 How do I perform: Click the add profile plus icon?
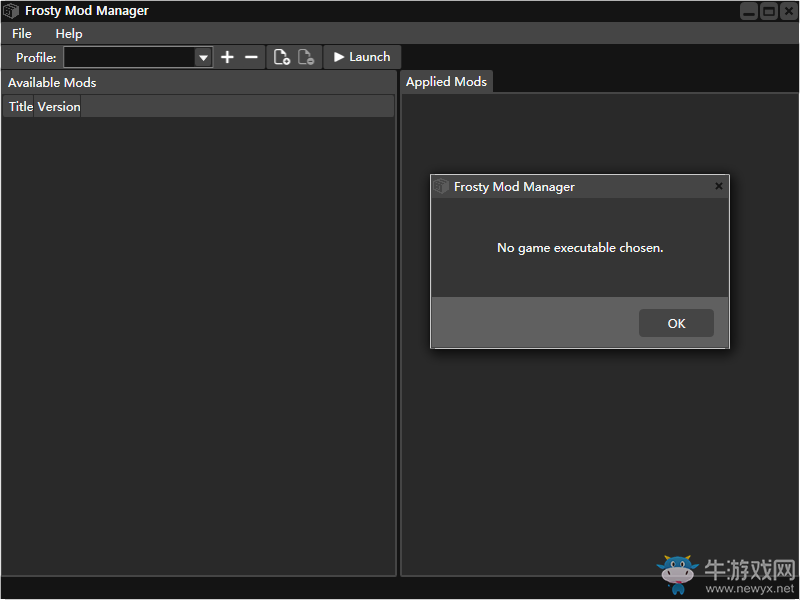pos(227,57)
